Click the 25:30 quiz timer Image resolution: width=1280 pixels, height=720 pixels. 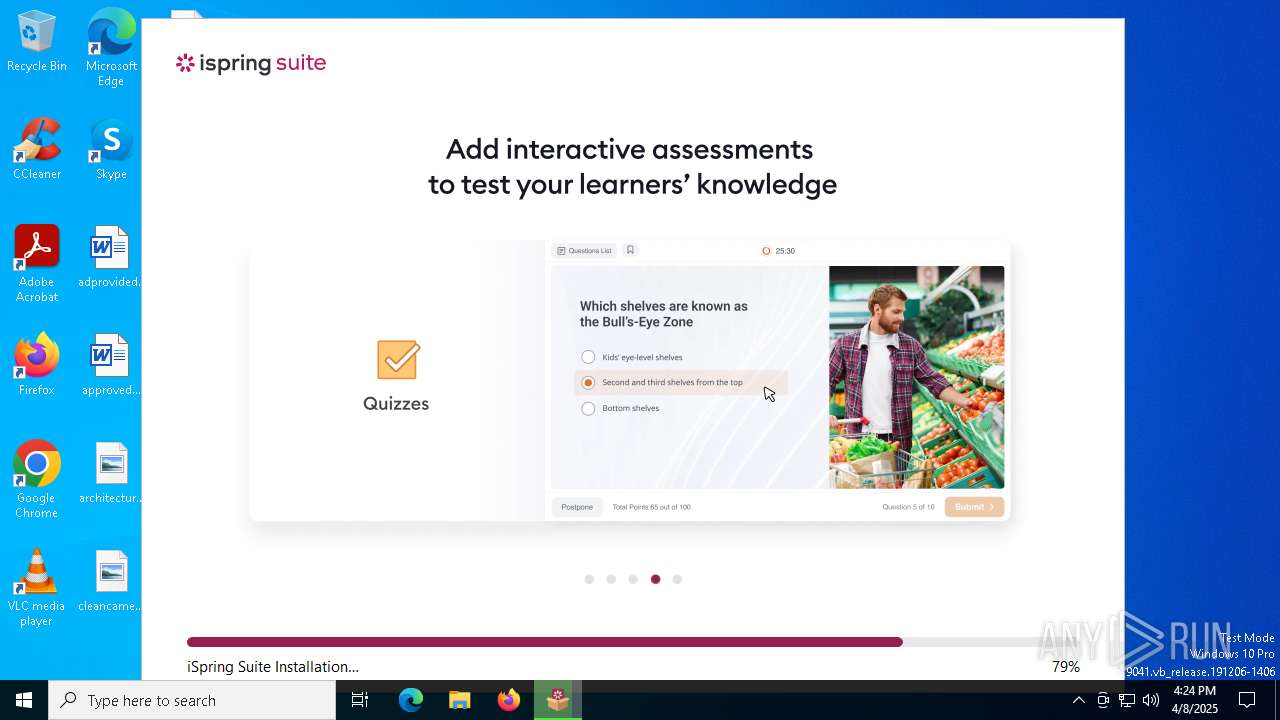778,251
